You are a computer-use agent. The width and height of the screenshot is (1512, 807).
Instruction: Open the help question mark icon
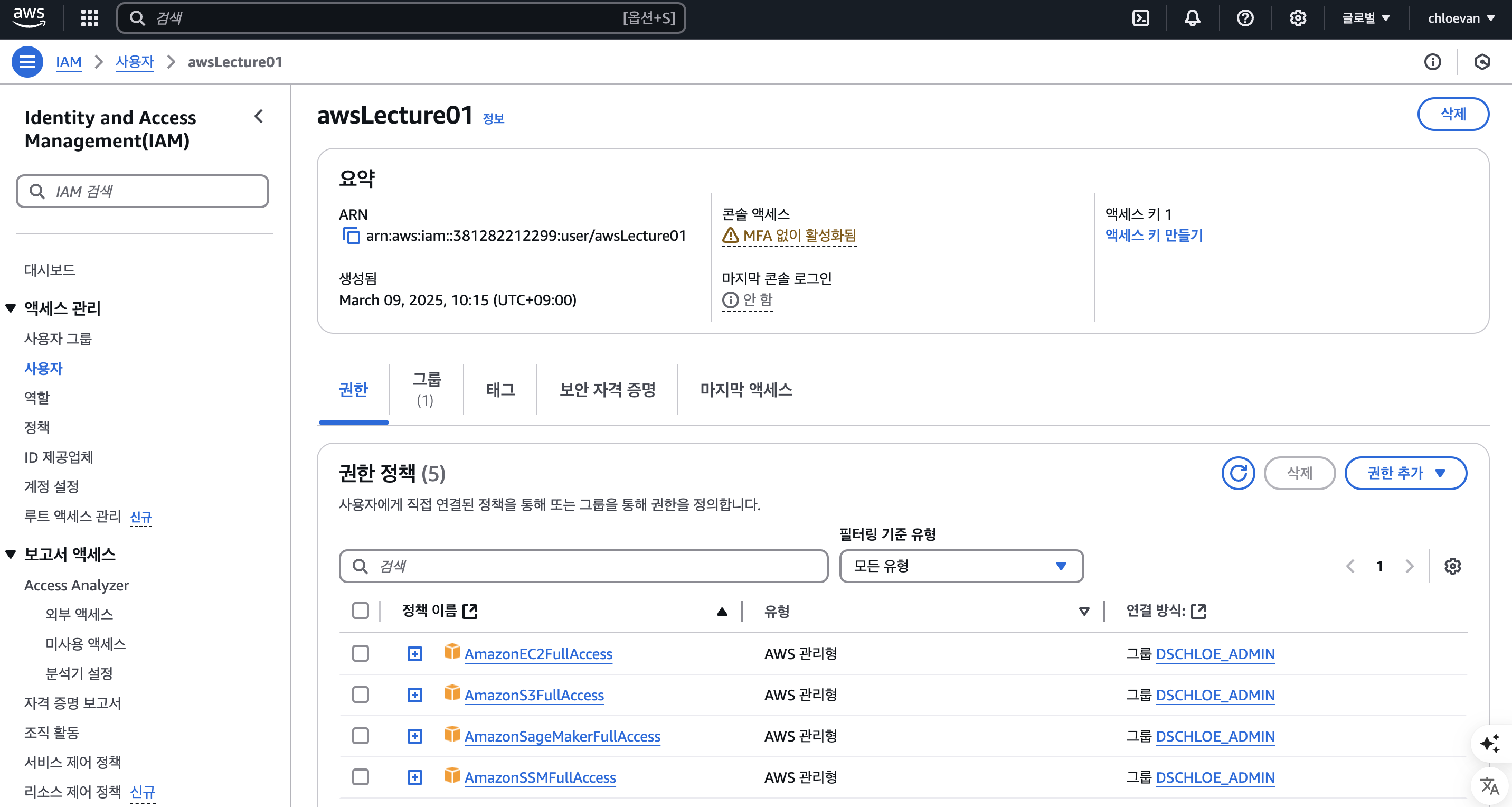pos(1245,18)
